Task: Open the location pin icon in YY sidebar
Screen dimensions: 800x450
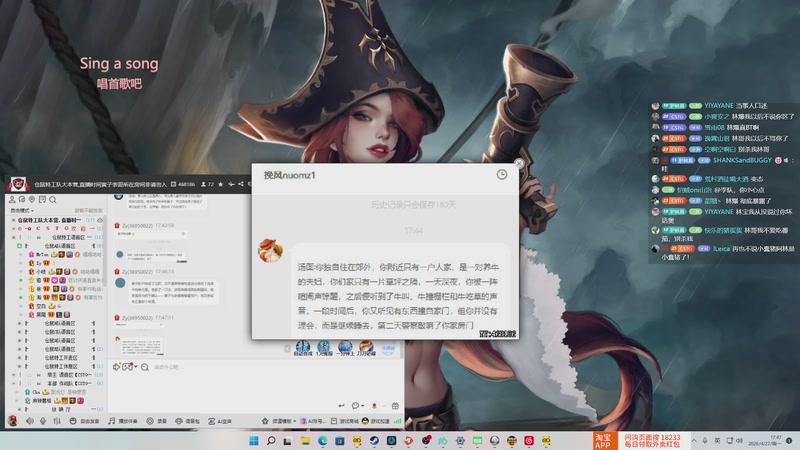Action: pyautogui.click(x=32, y=199)
